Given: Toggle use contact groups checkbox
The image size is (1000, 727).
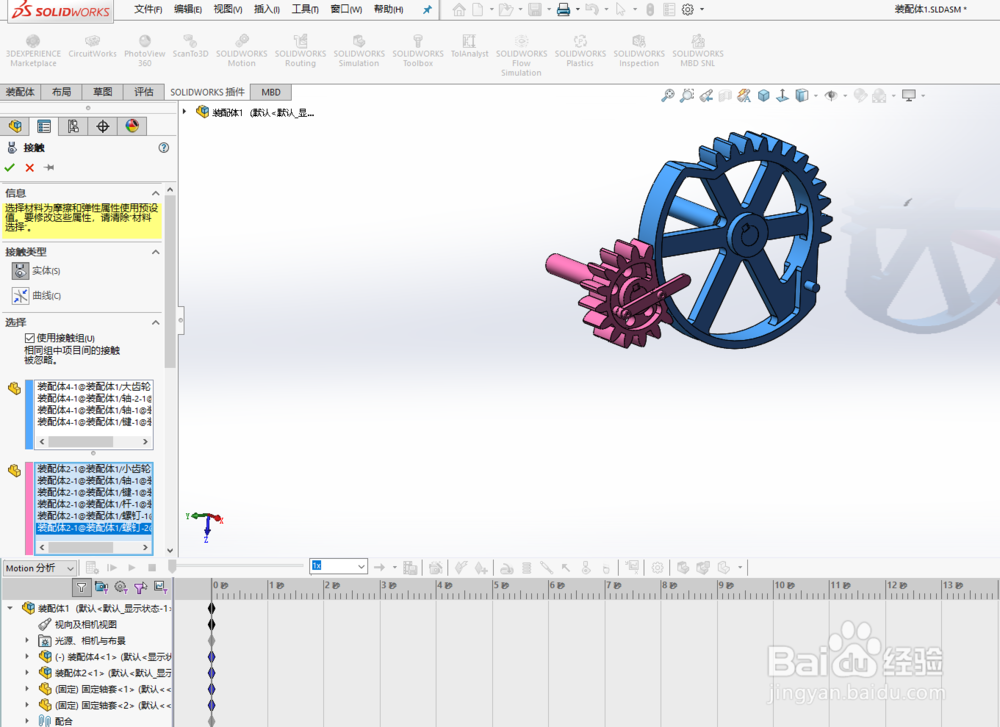Looking at the screenshot, I should tap(29, 338).
